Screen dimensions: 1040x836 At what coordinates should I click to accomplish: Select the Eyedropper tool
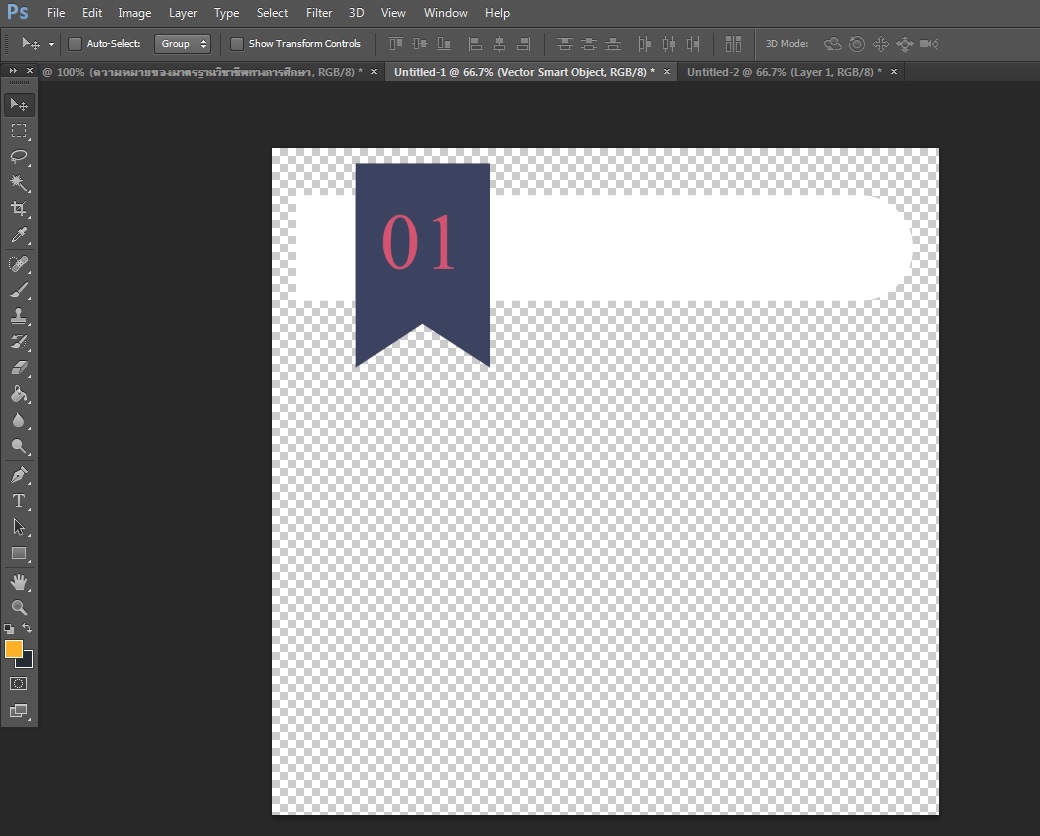18,236
